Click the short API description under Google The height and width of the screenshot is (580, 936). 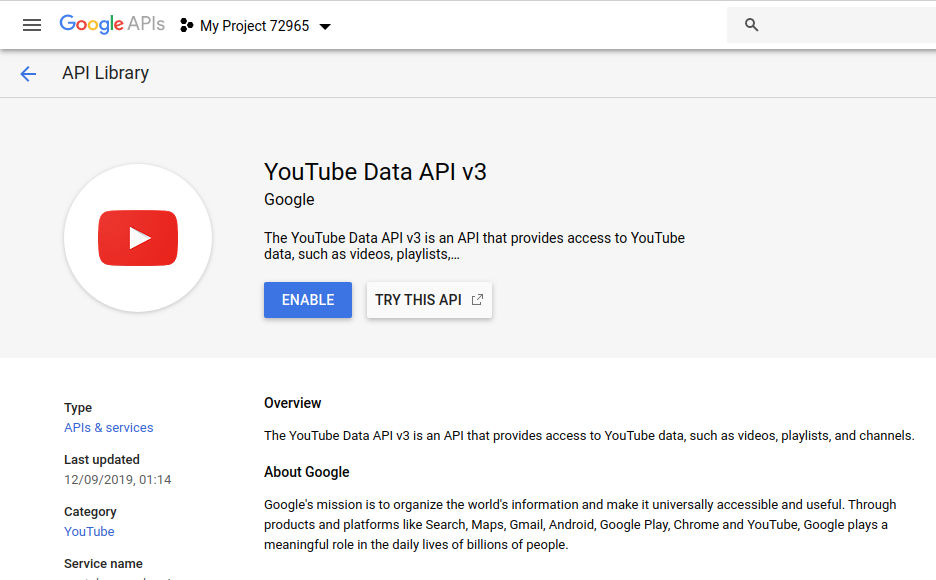(475, 246)
